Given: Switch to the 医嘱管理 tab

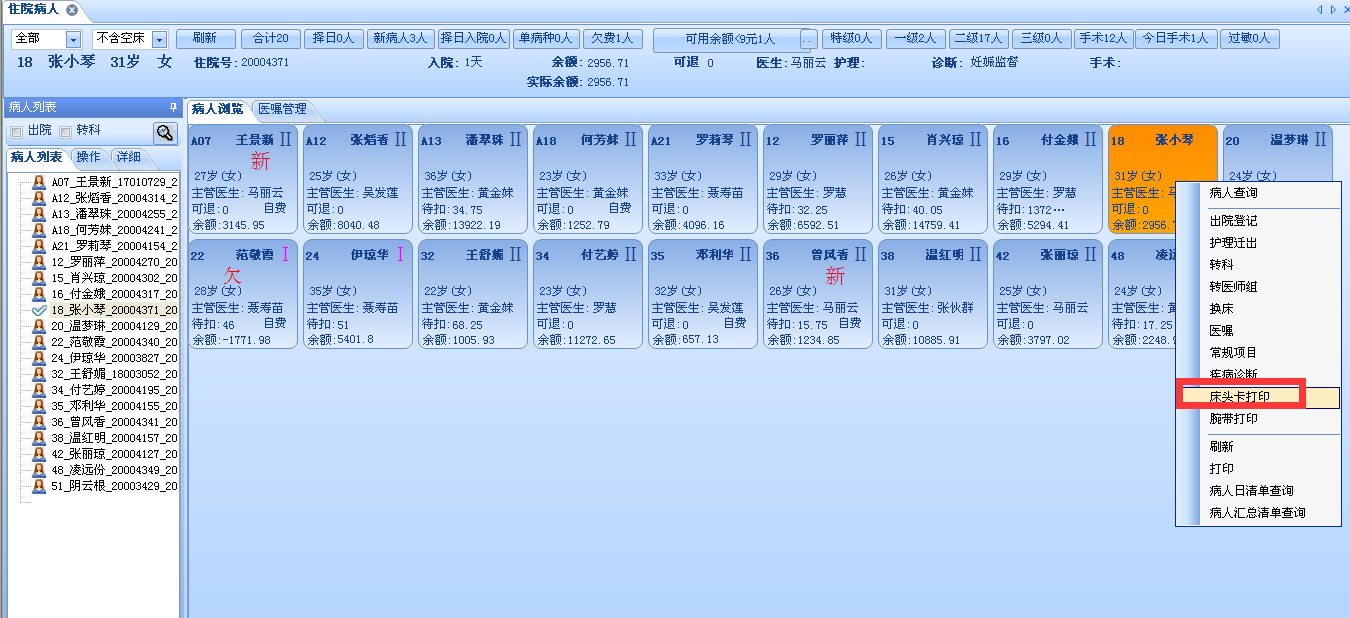Looking at the screenshot, I should tap(282, 109).
